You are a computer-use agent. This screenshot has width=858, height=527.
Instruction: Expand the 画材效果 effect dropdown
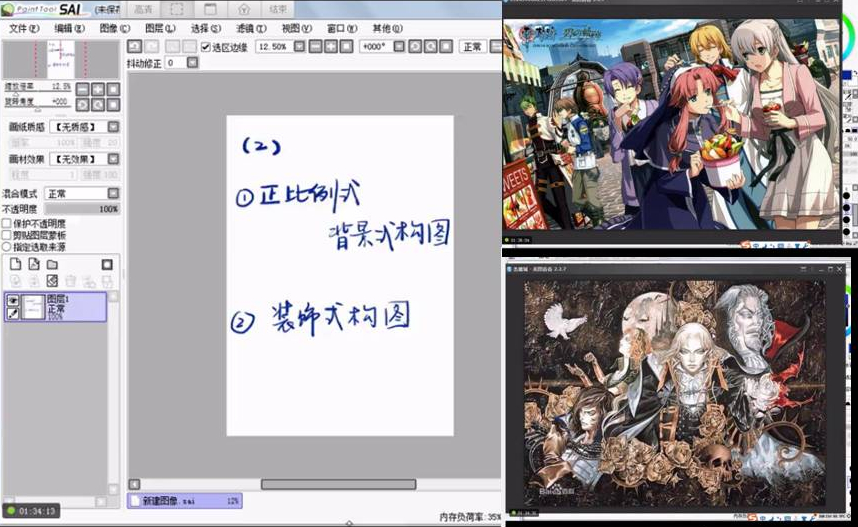pos(113,159)
